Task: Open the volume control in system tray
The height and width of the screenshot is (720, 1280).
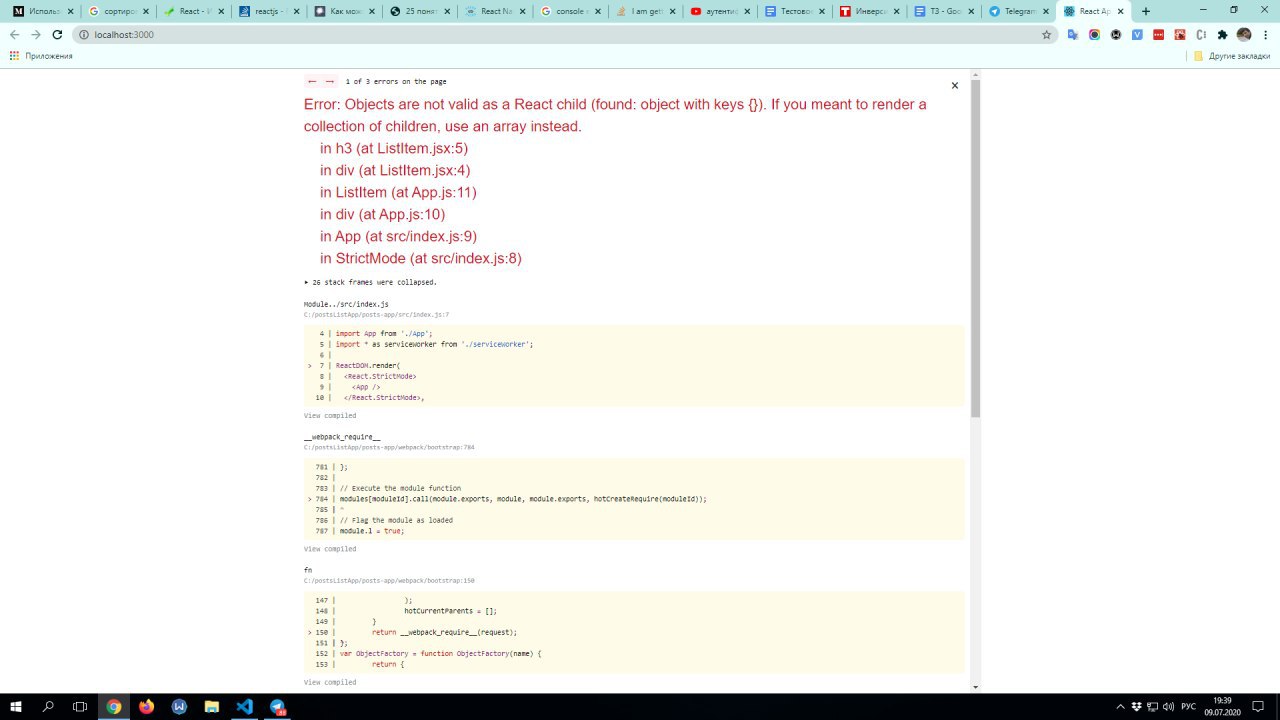Action: [x=1168, y=706]
